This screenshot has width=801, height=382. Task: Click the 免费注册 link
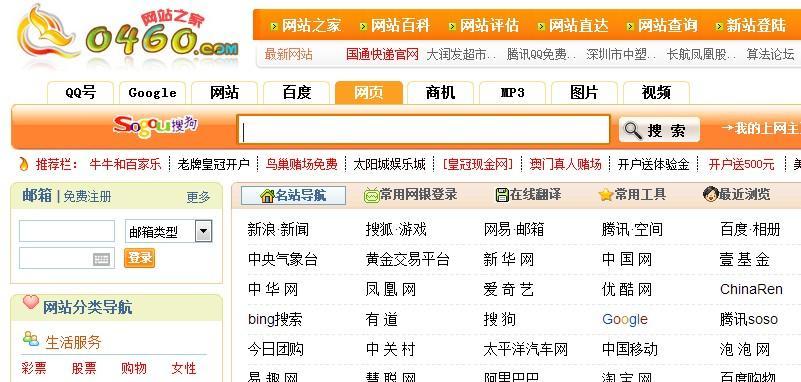87,197
